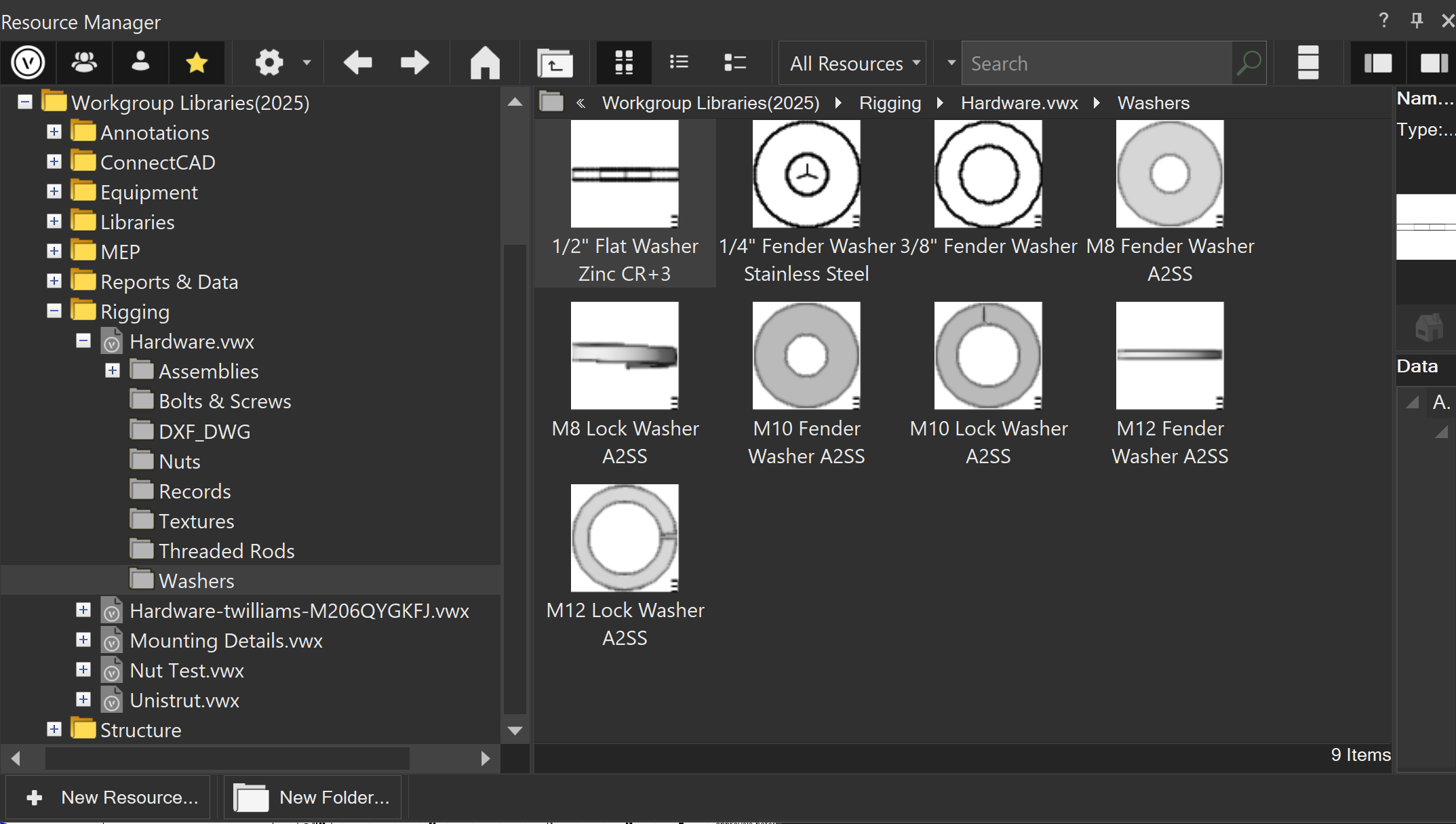Switch to detailed list view
This screenshot has width=1456, height=824.
(x=734, y=62)
